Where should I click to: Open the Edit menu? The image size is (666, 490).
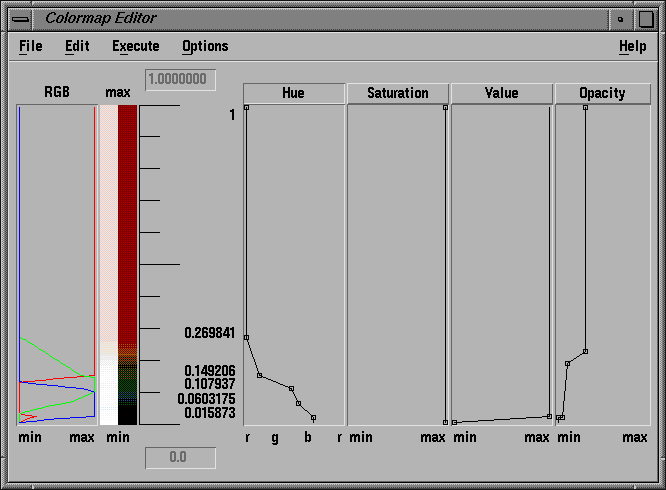click(77, 46)
